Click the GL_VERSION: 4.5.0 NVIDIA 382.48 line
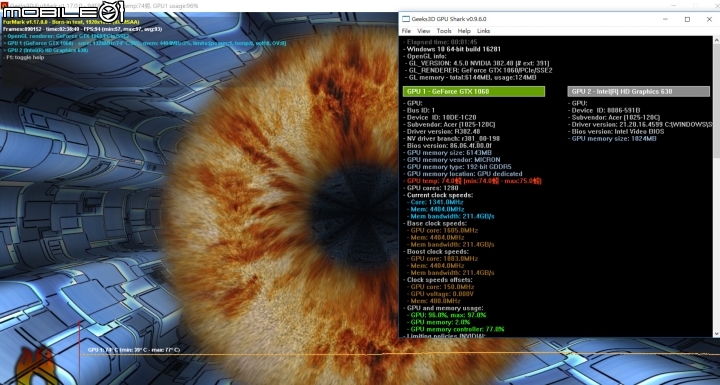 point(477,63)
